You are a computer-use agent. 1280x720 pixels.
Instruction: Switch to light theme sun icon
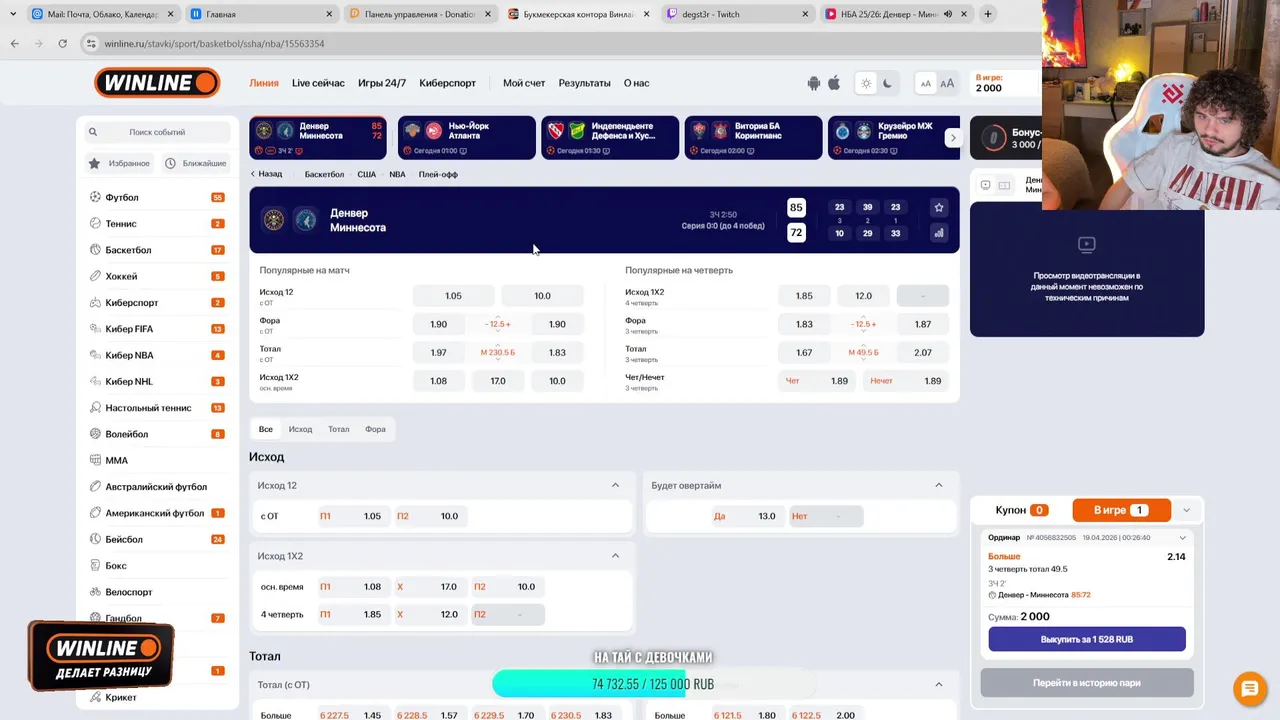click(x=866, y=84)
